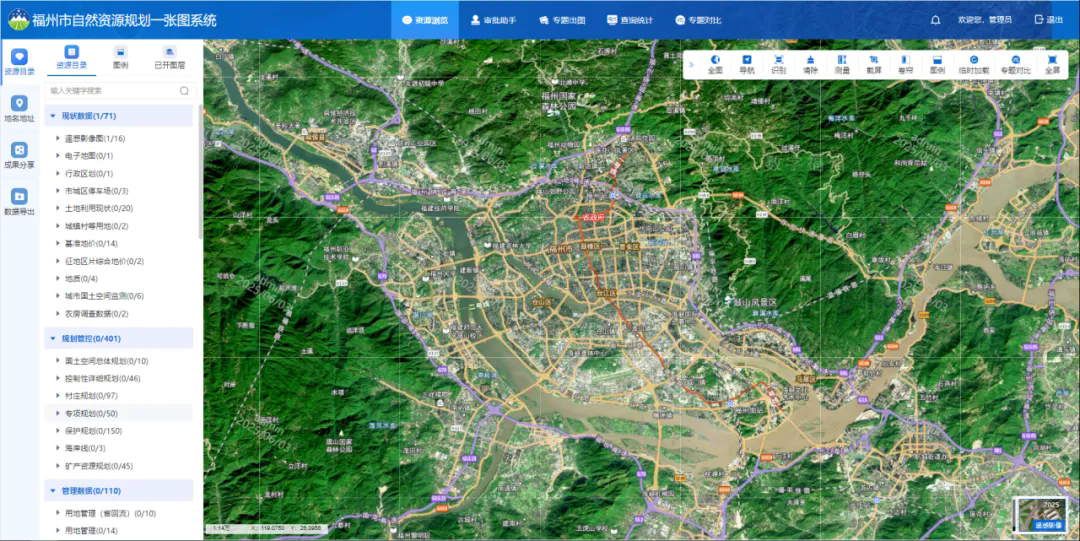Expand the 国土空间总体规划 node
Screen dimensions: 1080x541
(x=58, y=361)
